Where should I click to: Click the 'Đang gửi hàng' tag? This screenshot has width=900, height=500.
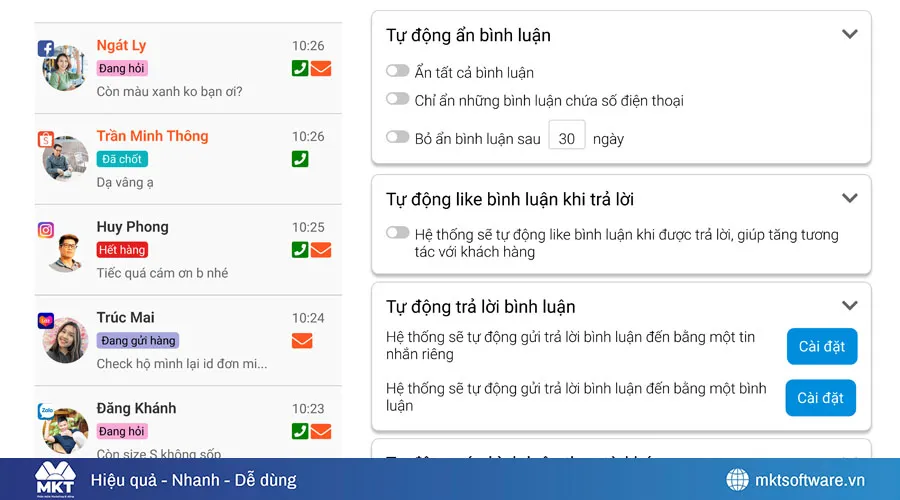coord(138,340)
